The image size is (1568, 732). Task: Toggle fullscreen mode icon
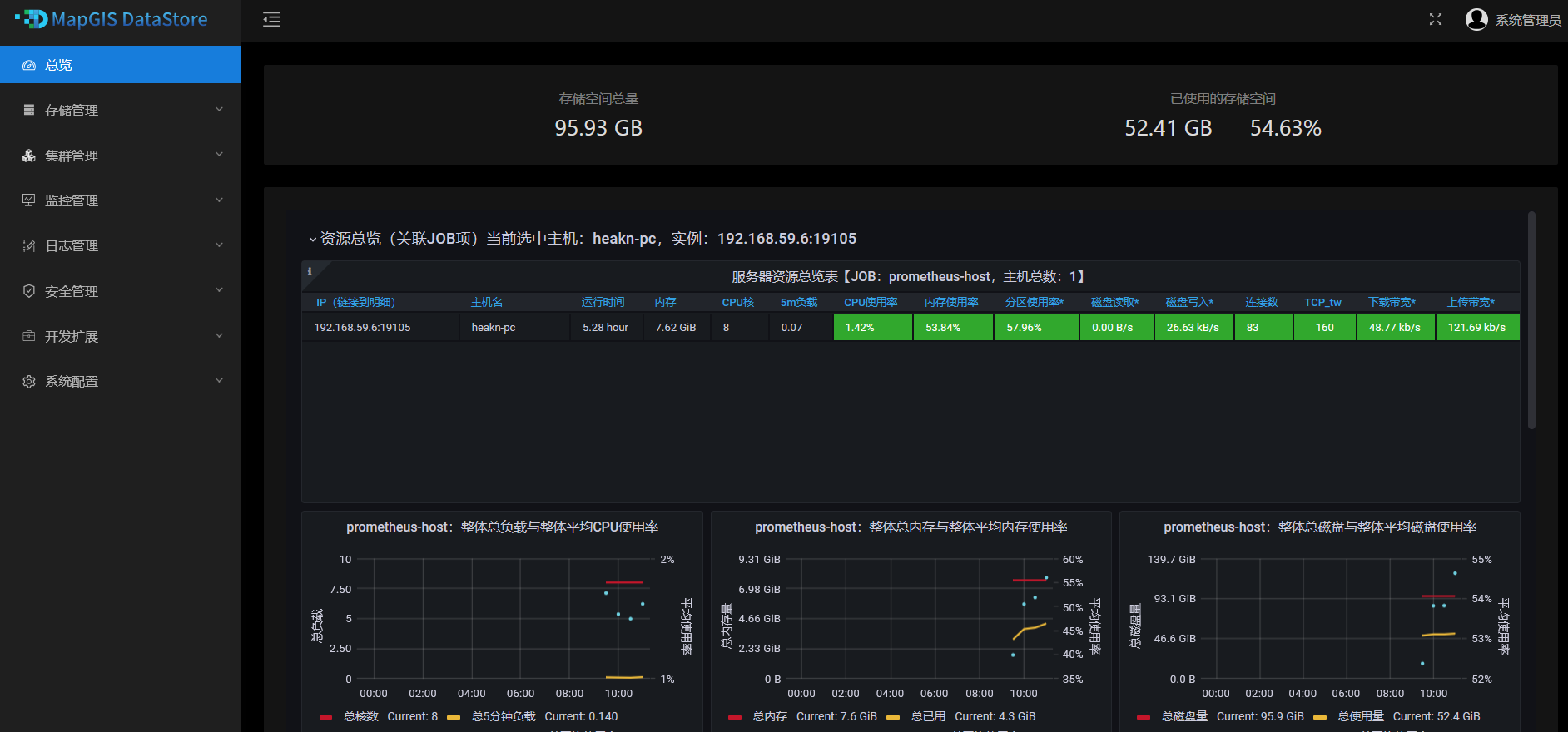click(x=1436, y=19)
